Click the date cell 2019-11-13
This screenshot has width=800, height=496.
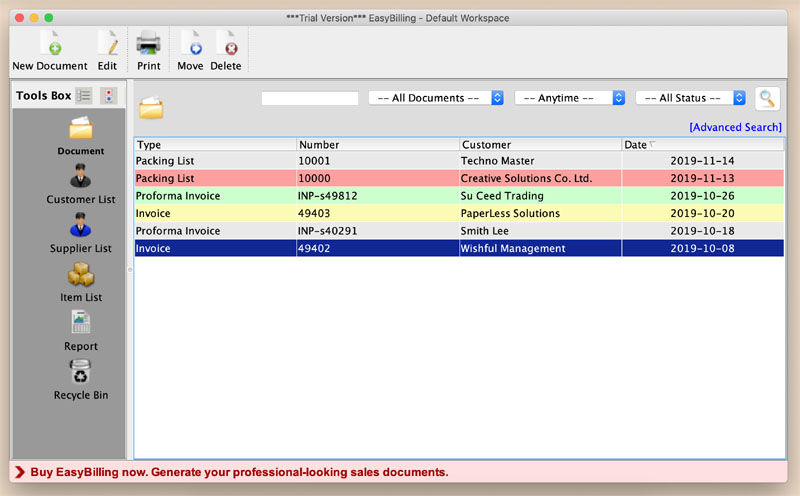click(x=703, y=178)
